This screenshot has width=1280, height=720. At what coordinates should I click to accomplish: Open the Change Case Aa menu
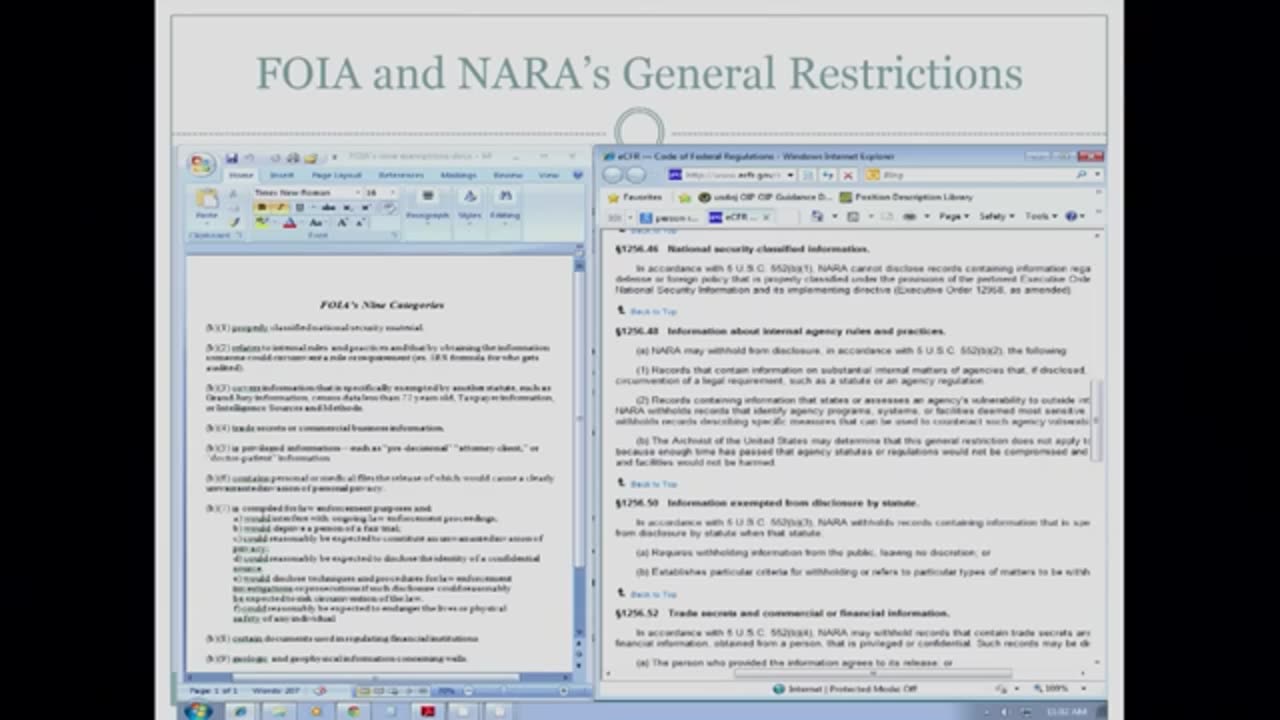316,223
